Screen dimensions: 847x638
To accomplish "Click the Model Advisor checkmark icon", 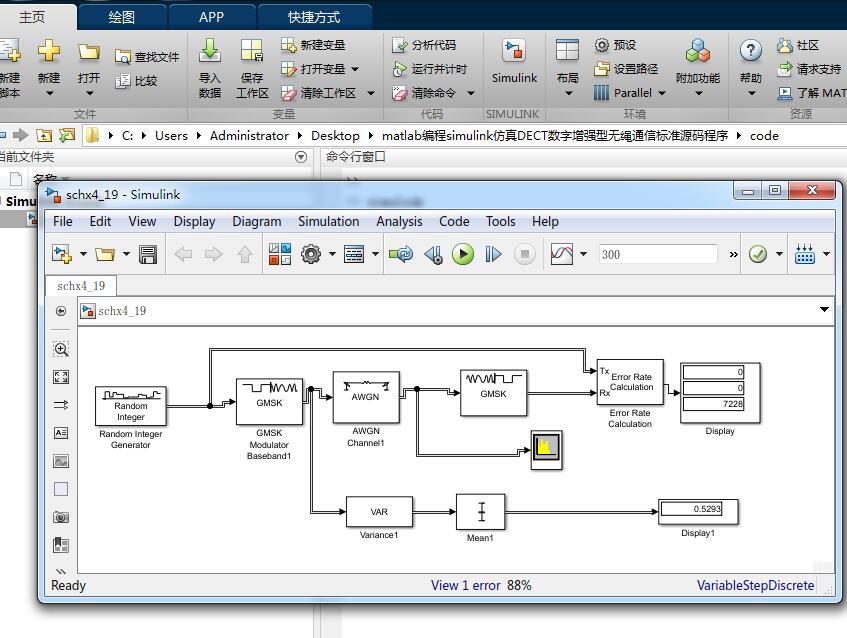I will click(x=758, y=254).
